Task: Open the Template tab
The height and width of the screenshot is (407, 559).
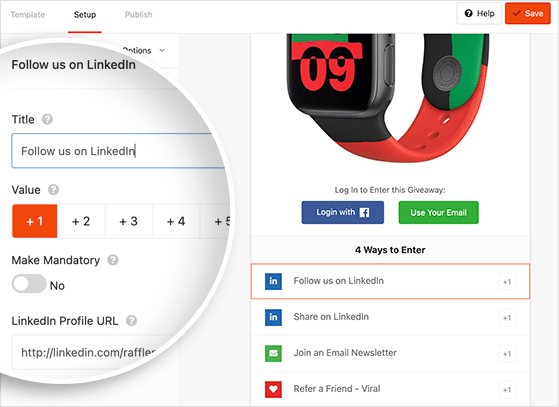Action: pos(27,15)
